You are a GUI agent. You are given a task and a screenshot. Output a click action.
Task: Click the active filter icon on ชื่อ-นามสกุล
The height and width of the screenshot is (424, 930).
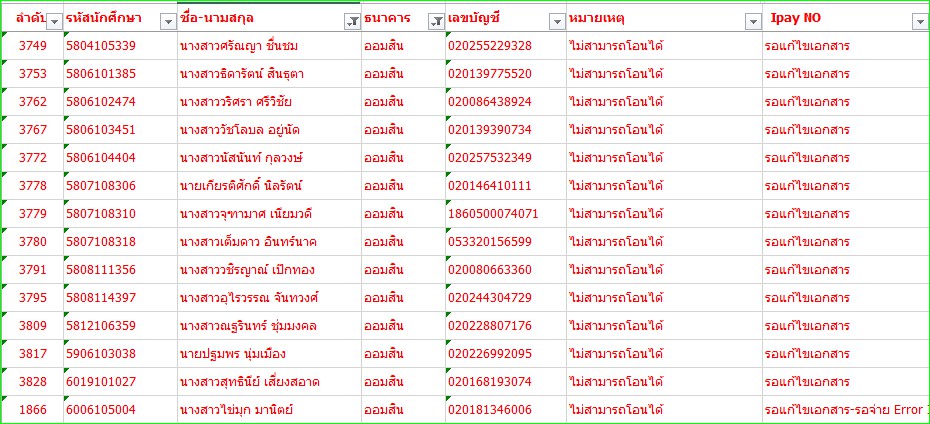(351, 22)
